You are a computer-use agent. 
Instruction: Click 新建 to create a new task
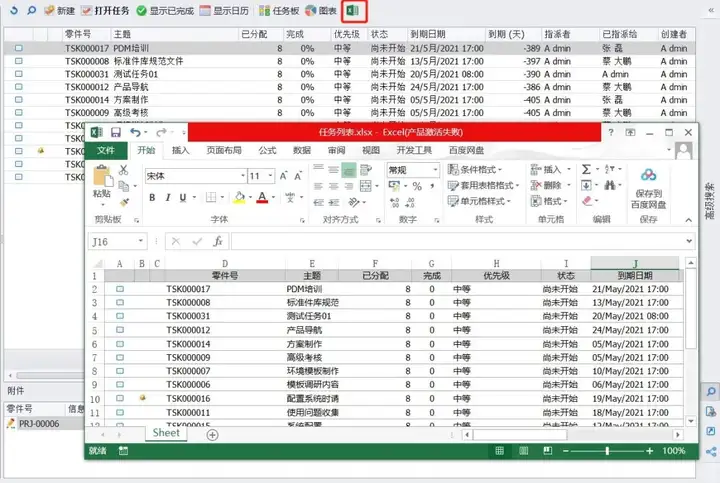click(59, 10)
